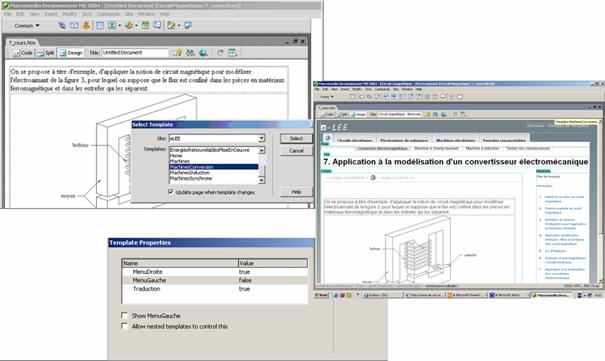Click the Hyperlink icon in Insert bar
Screen dimensions: 605x361
[62, 25]
